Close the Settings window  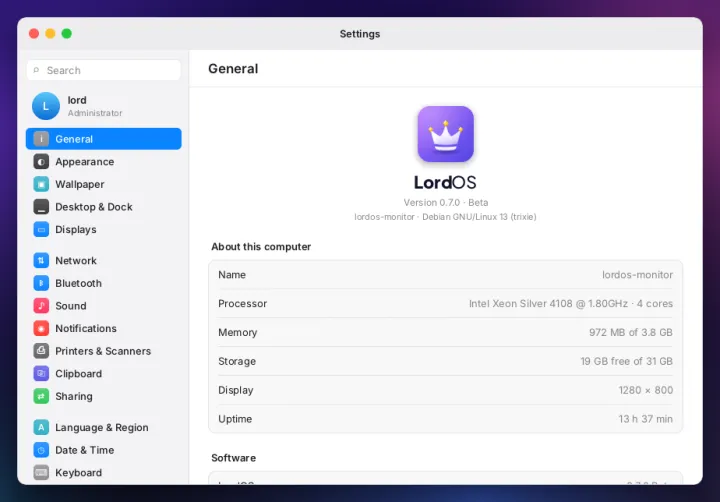34,34
